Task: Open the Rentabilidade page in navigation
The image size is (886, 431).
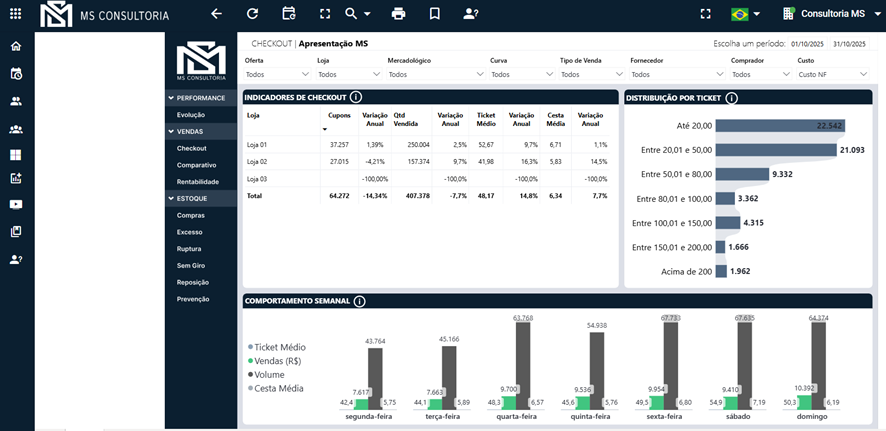Action: [x=197, y=182]
